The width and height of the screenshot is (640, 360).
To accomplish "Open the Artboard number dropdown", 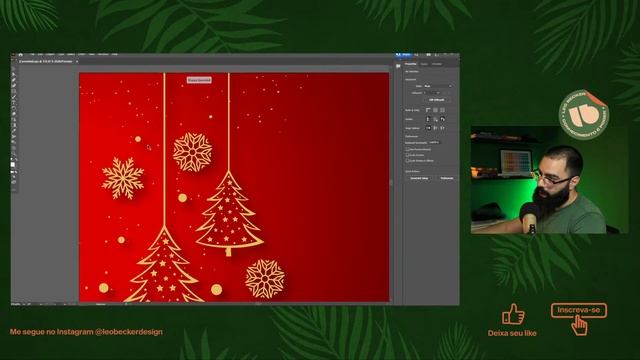I will pyautogui.click(x=432, y=93).
